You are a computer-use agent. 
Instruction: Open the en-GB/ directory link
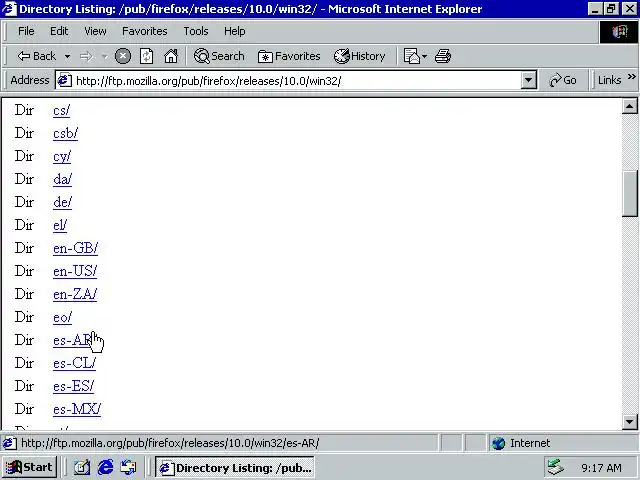tap(76, 248)
